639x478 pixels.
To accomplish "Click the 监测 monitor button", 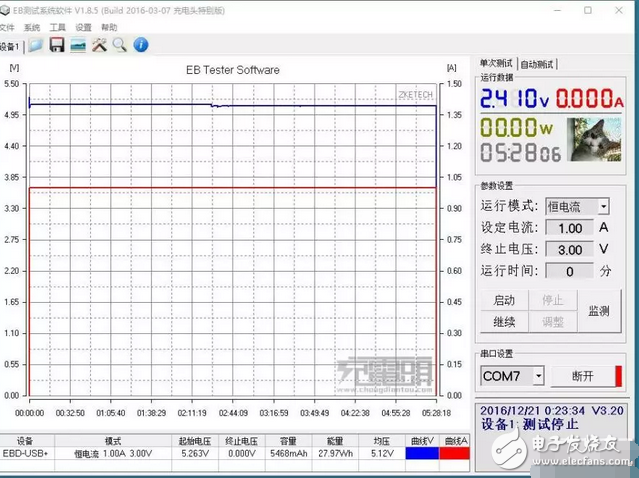I will pyautogui.click(x=599, y=311).
